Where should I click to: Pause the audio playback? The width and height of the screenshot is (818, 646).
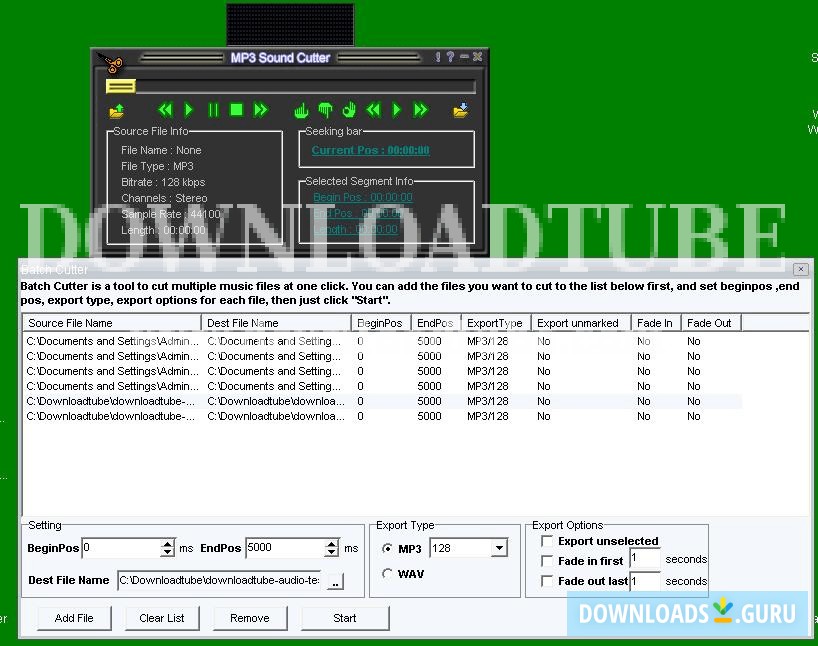point(212,110)
